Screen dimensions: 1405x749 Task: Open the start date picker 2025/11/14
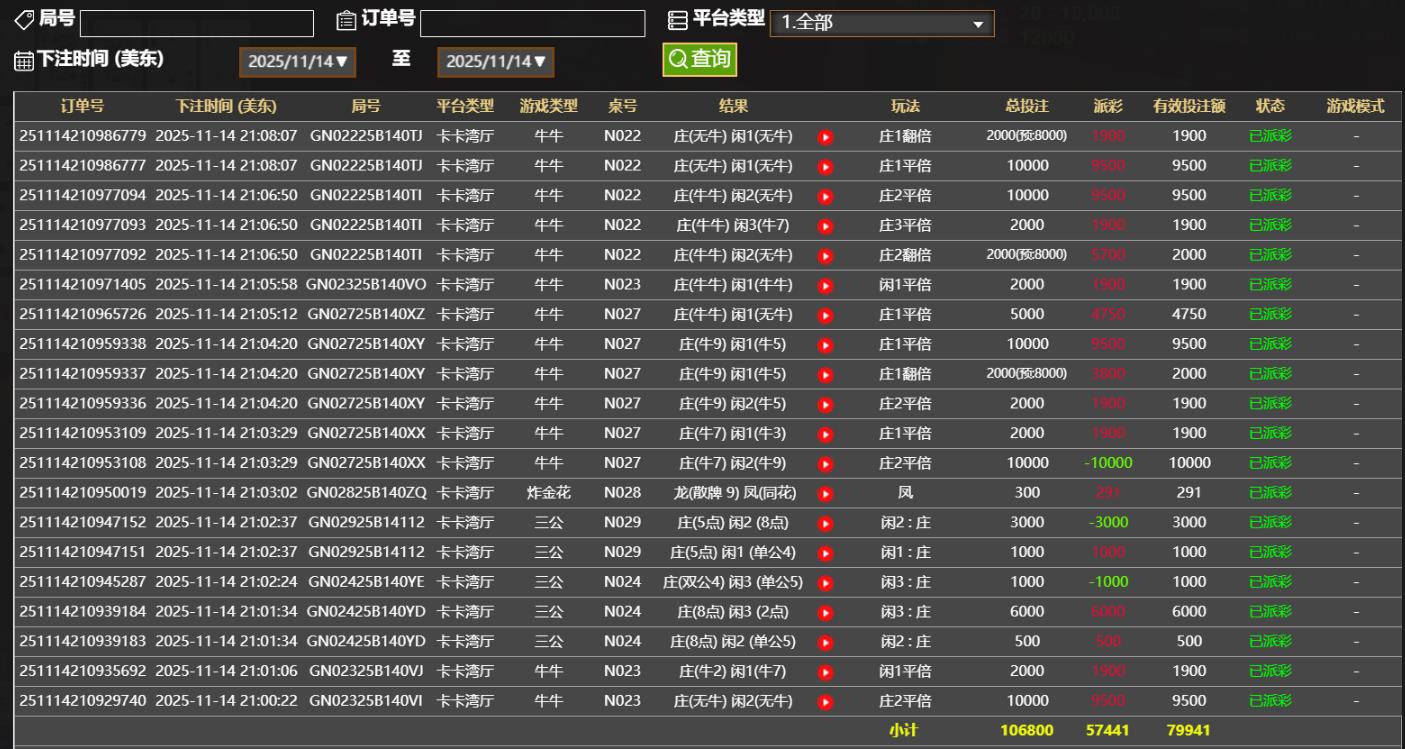(299, 62)
